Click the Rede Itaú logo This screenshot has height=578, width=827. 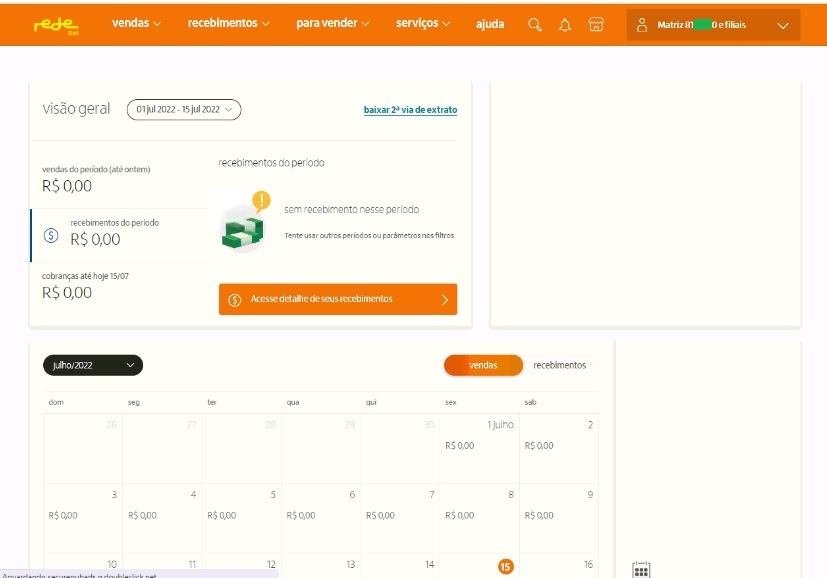click(56, 25)
